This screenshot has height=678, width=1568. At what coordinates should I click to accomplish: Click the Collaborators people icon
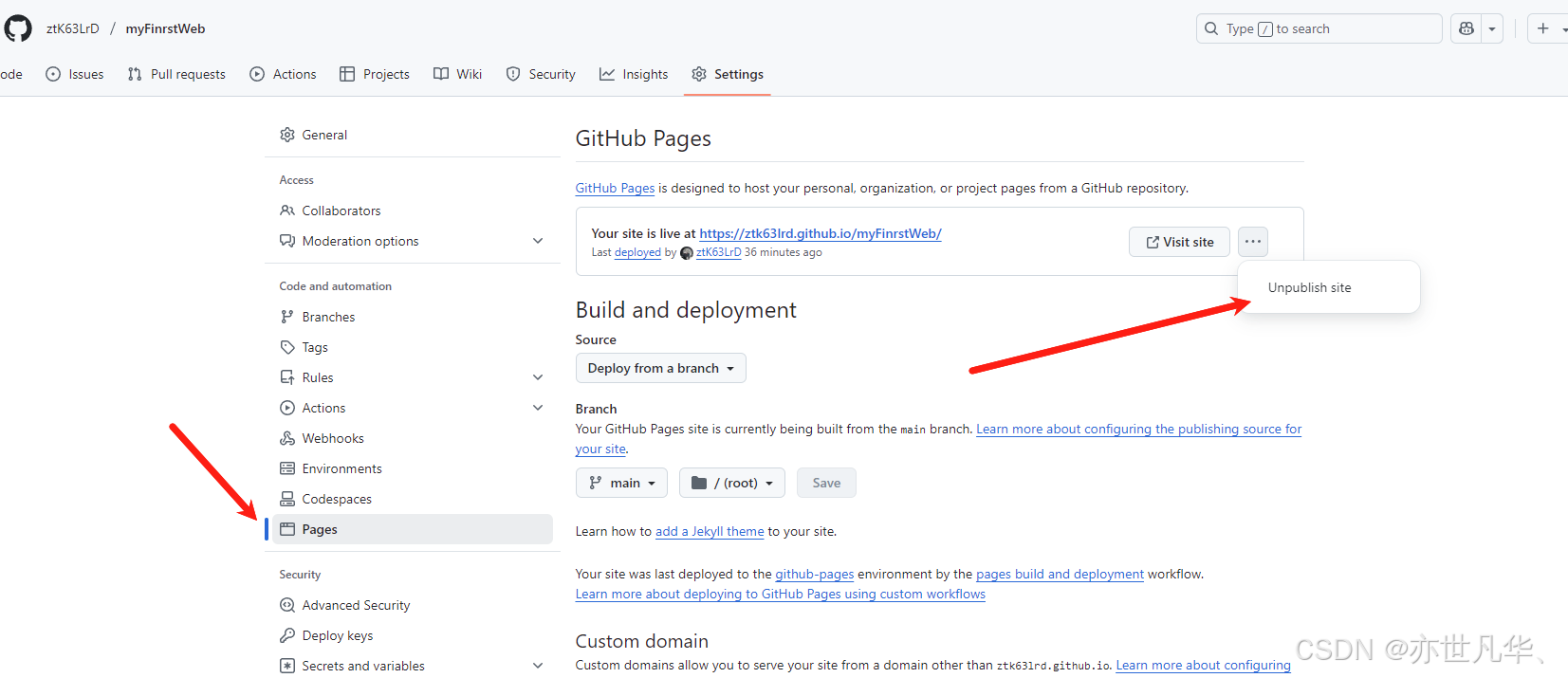click(287, 211)
